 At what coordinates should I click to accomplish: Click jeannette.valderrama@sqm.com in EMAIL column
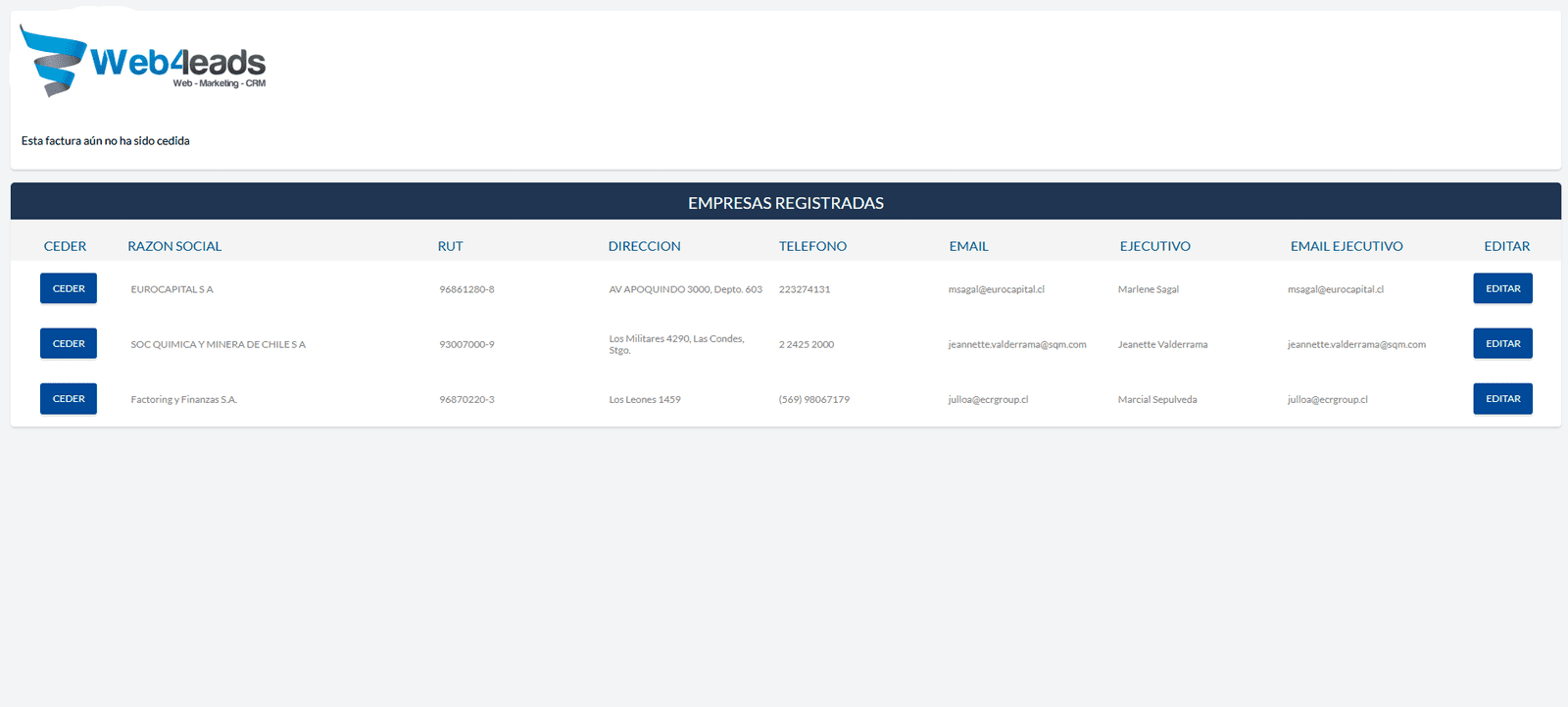1017,344
